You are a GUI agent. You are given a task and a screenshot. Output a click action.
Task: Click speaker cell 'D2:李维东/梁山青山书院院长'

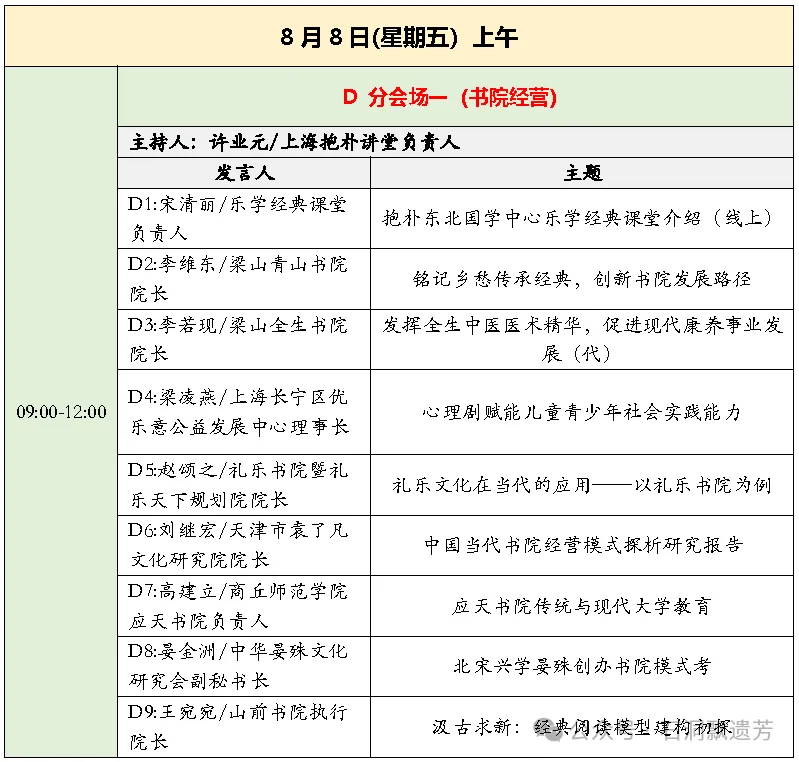click(x=244, y=279)
